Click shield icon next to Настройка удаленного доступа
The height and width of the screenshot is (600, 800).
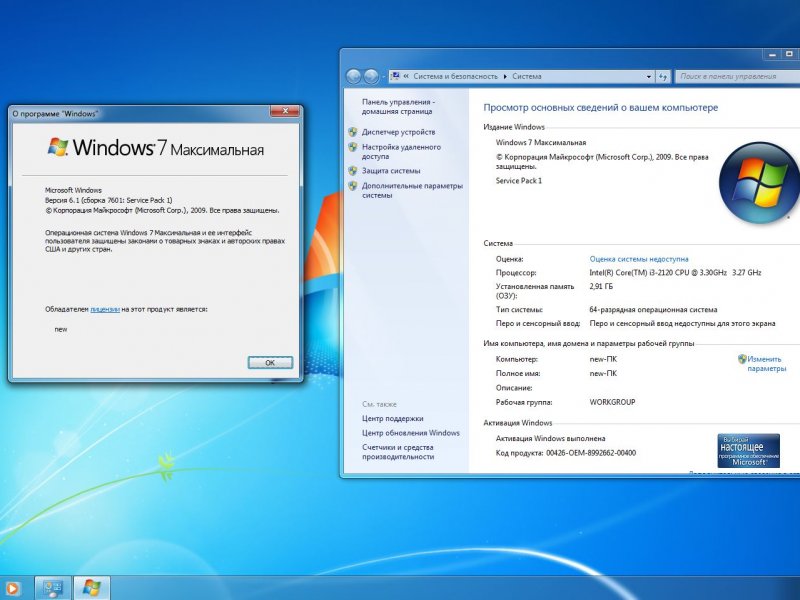point(353,147)
